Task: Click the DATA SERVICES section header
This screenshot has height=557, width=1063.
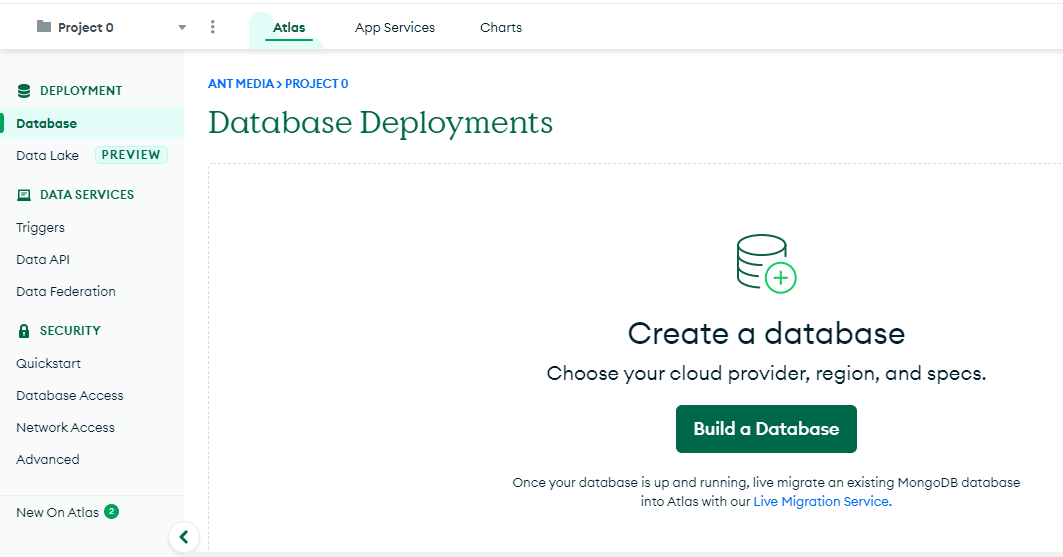Action: click(x=87, y=194)
